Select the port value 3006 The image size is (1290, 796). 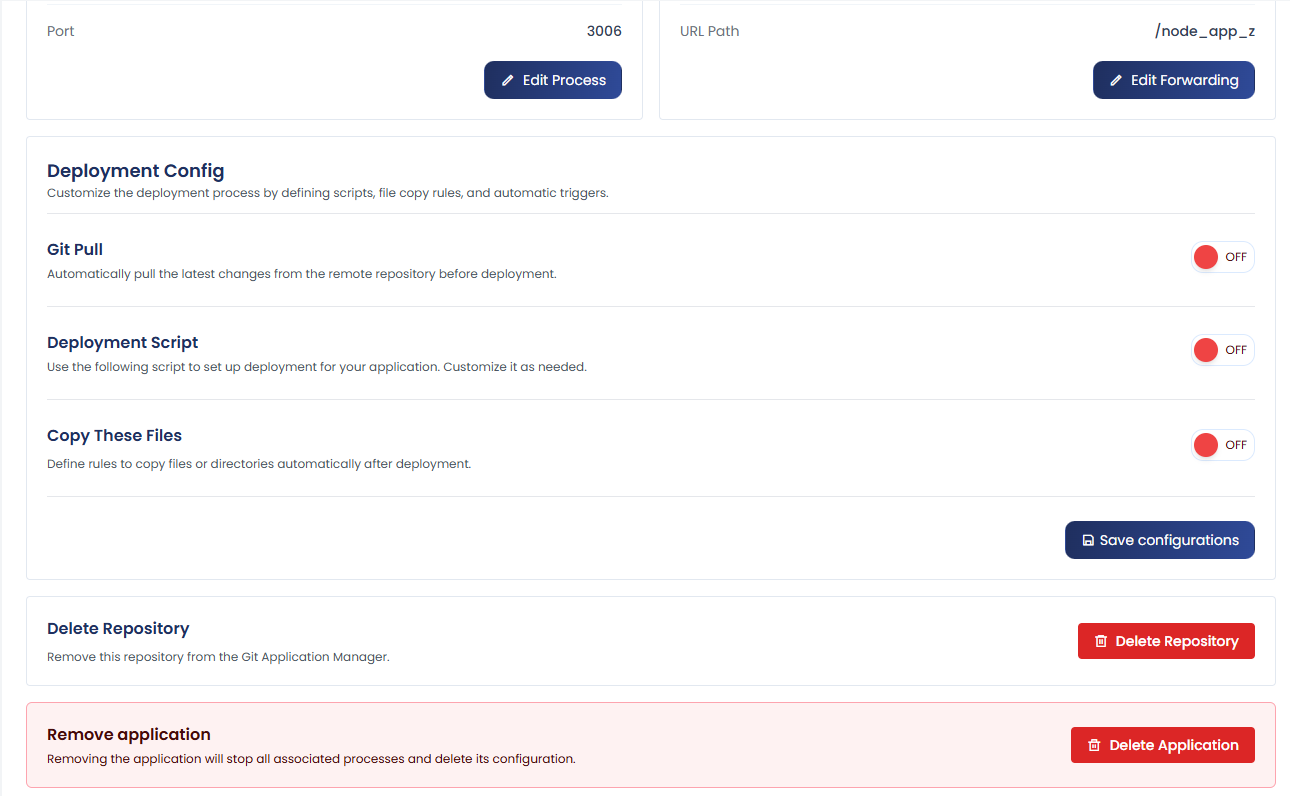[x=604, y=31]
